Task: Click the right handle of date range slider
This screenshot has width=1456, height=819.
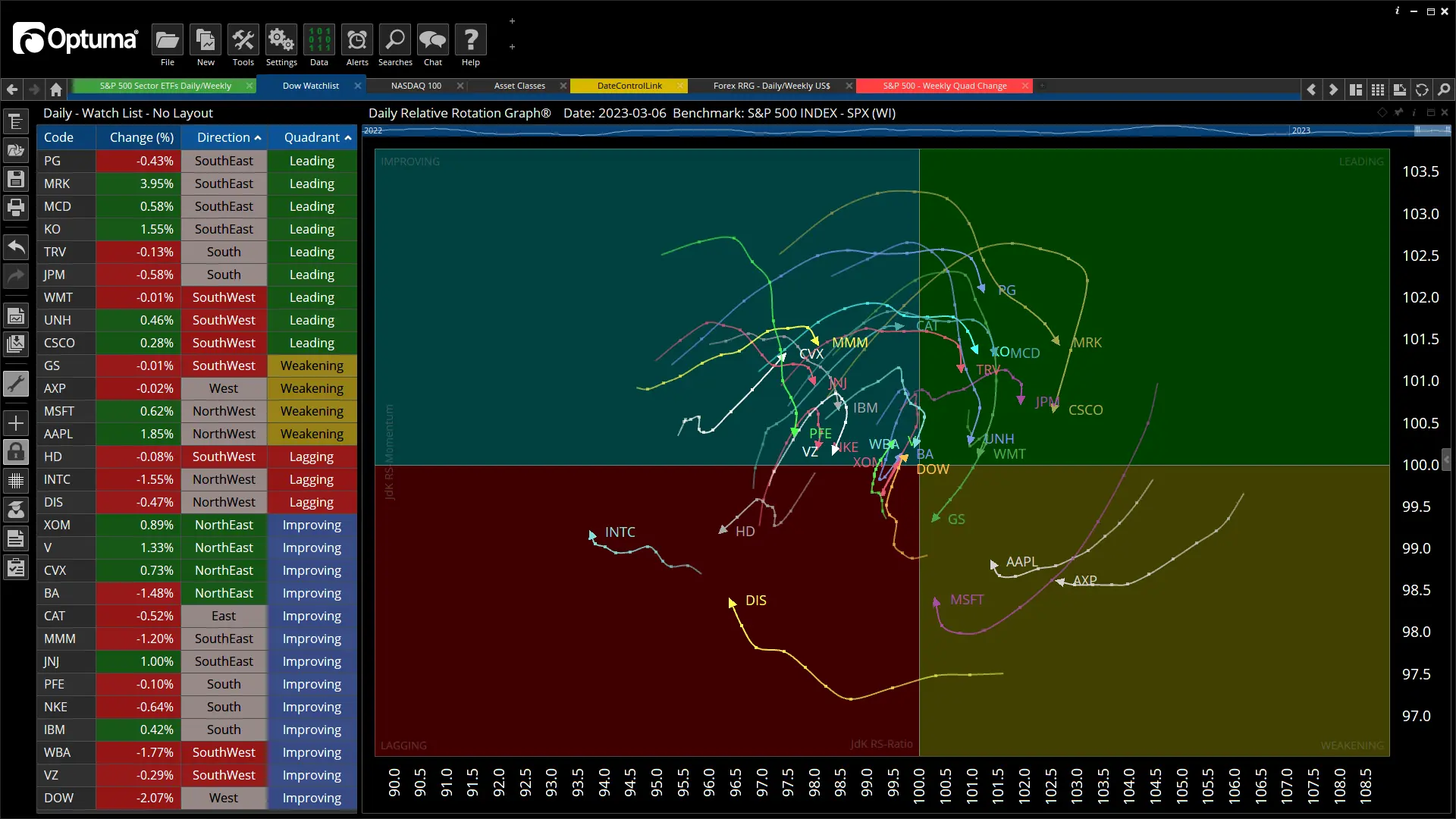Action: coord(1448,130)
